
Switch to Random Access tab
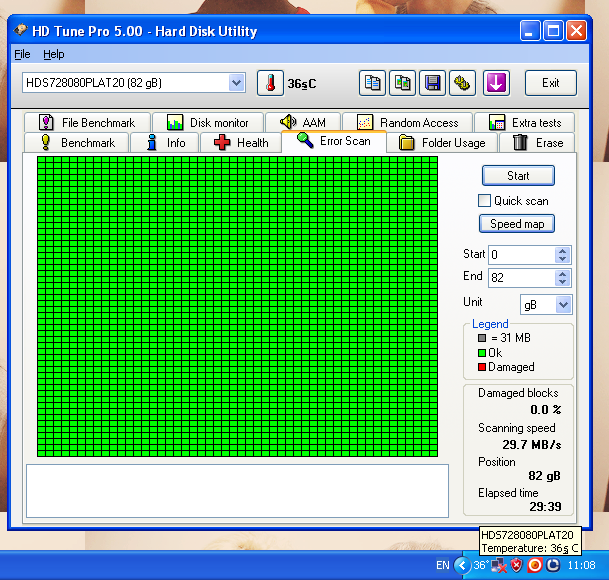click(x=407, y=122)
